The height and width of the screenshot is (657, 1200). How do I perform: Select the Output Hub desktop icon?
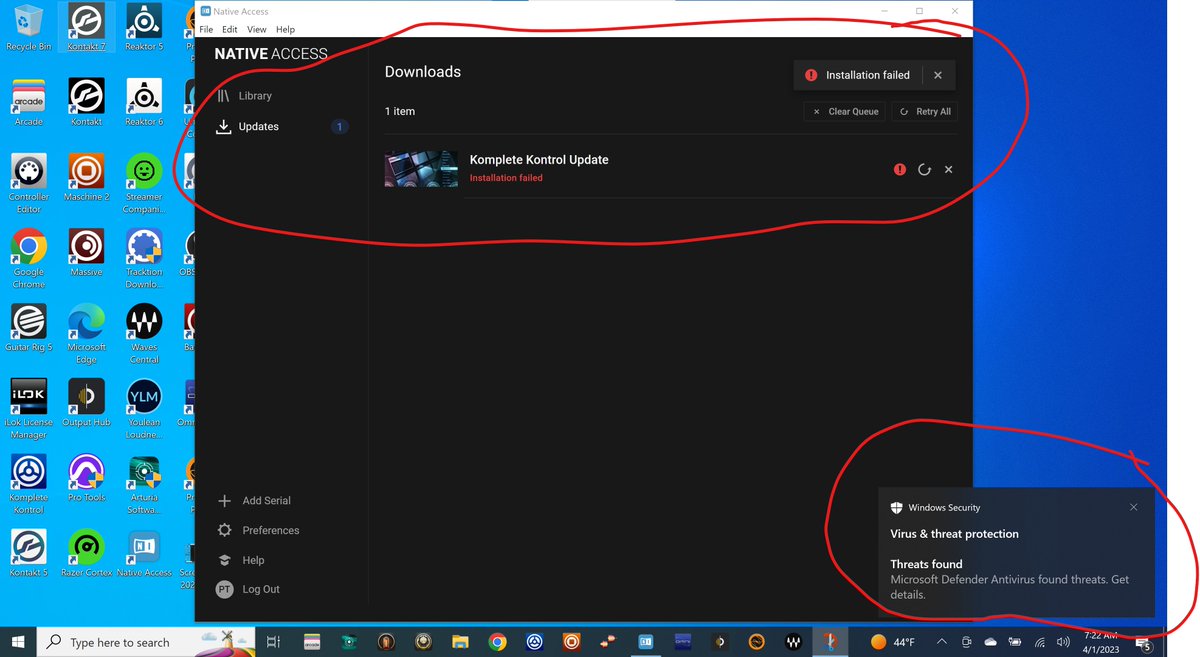pos(86,403)
